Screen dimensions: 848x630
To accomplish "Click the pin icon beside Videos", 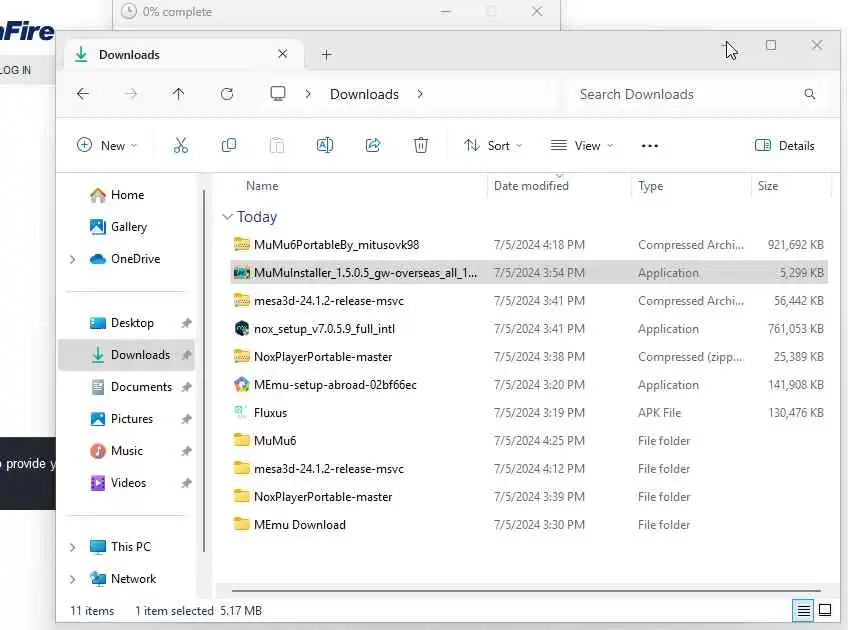I will (x=187, y=483).
